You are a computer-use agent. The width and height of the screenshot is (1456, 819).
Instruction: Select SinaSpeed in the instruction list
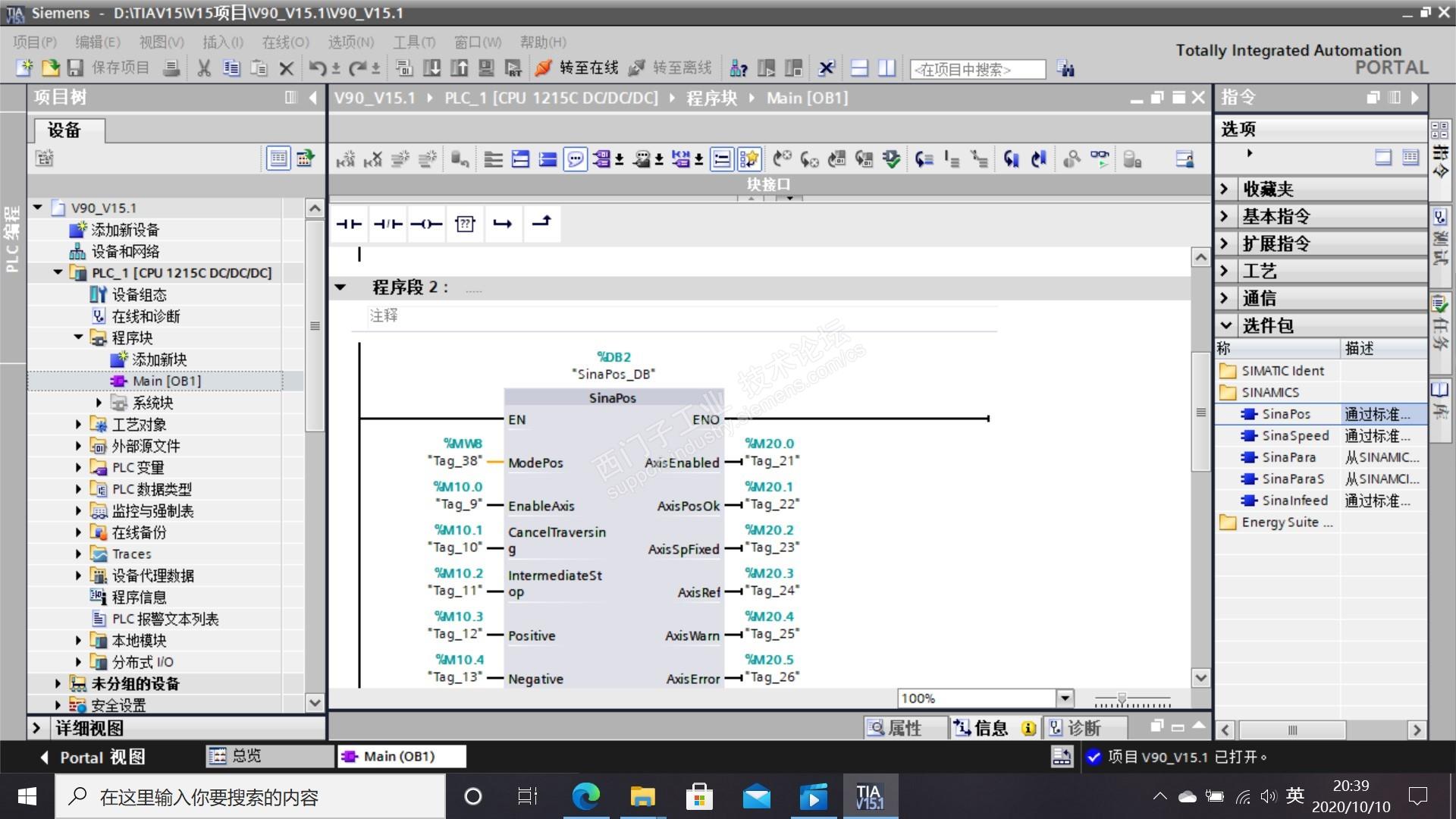[1294, 435]
